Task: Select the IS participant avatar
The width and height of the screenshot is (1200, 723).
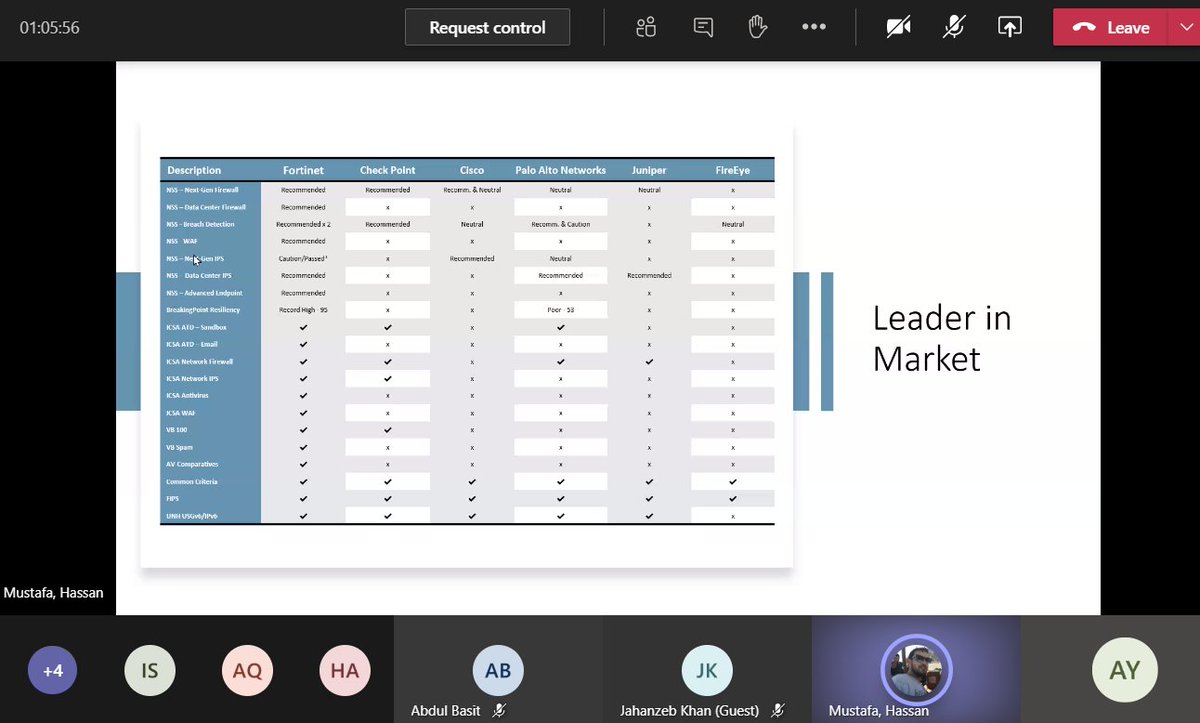Action: pyautogui.click(x=149, y=670)
